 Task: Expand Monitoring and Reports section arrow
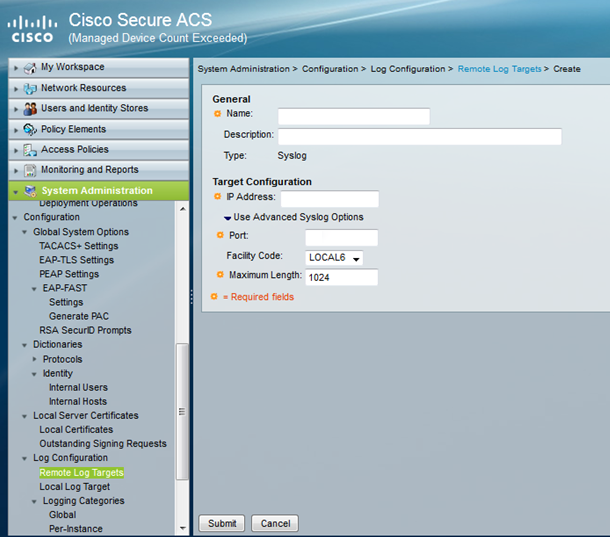click(x=16, y=170)
